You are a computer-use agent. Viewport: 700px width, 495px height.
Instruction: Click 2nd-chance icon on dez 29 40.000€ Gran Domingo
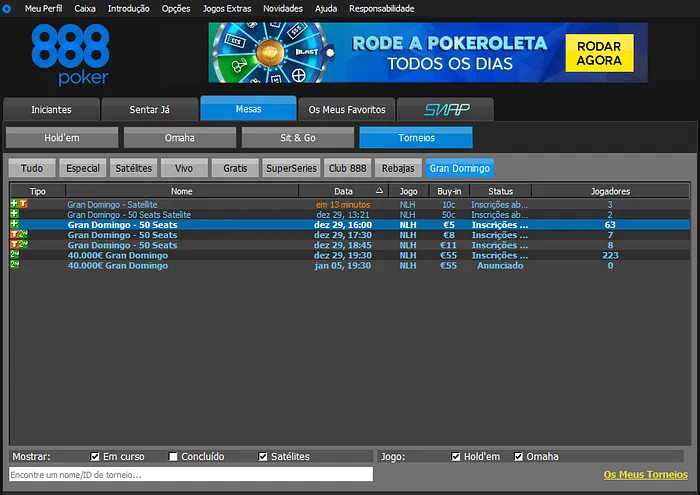(x=15, y=254)
